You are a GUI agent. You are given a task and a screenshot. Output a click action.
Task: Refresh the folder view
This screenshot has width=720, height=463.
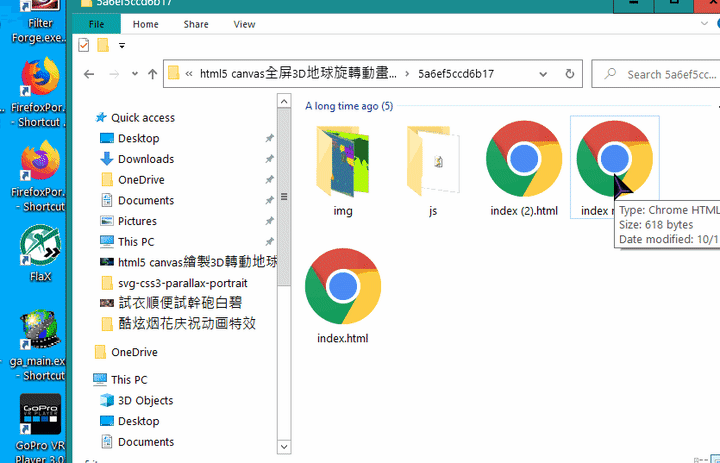[x=569, y=74]
